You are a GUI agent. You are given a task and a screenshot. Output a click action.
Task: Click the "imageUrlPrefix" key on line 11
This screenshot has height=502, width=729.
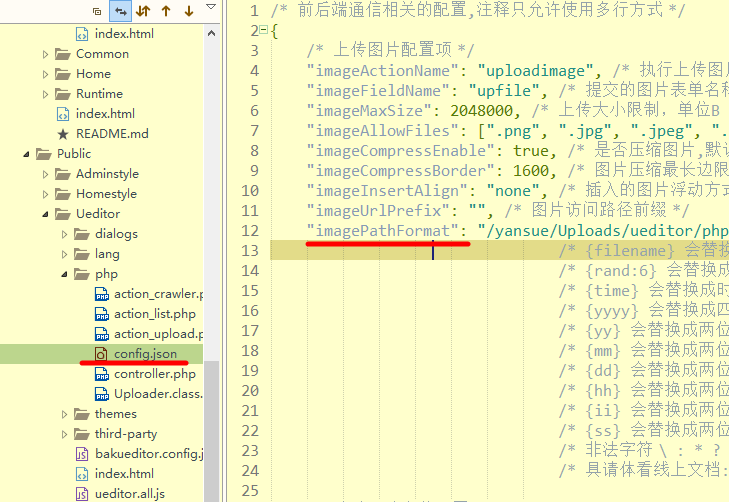[x=378, y=211]
